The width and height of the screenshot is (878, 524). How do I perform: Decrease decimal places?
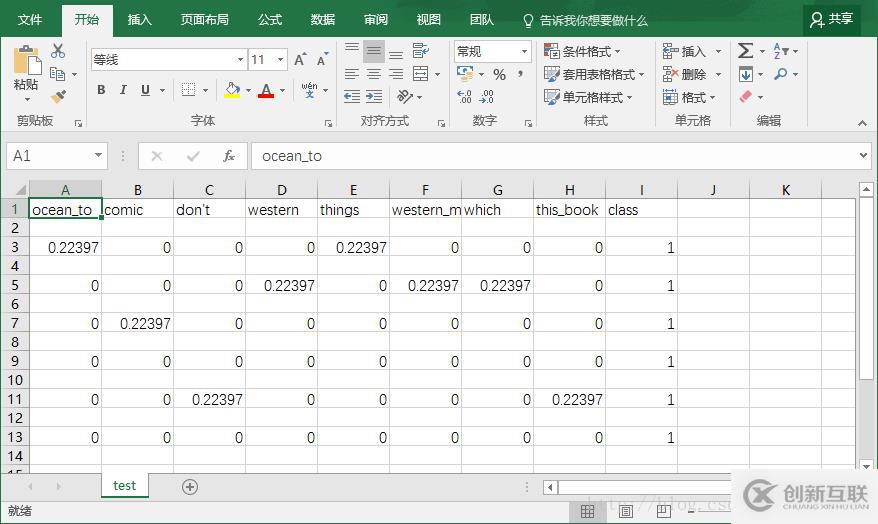(487, 97)
